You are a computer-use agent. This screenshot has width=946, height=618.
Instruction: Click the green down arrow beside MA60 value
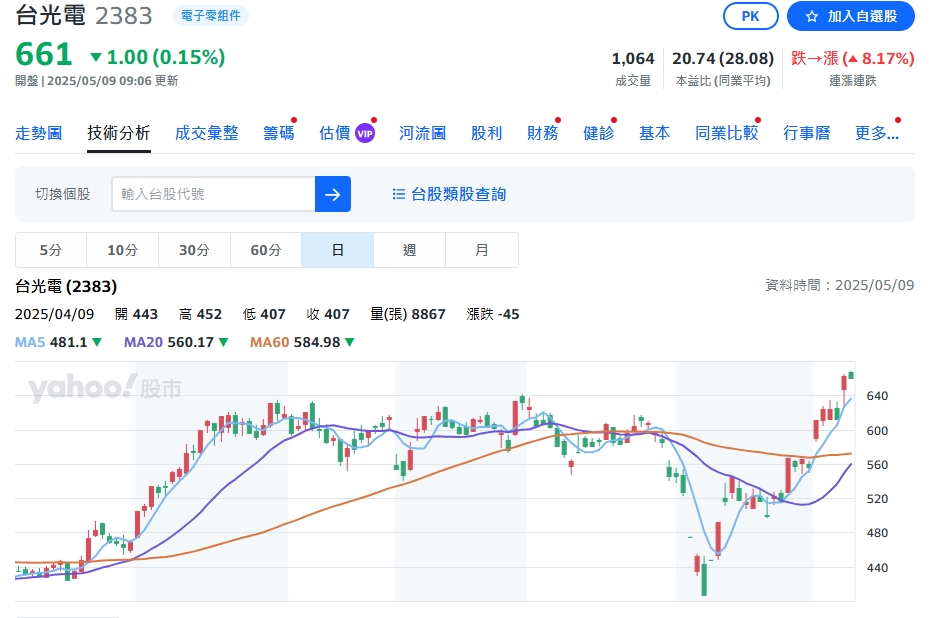click(349, 342)
